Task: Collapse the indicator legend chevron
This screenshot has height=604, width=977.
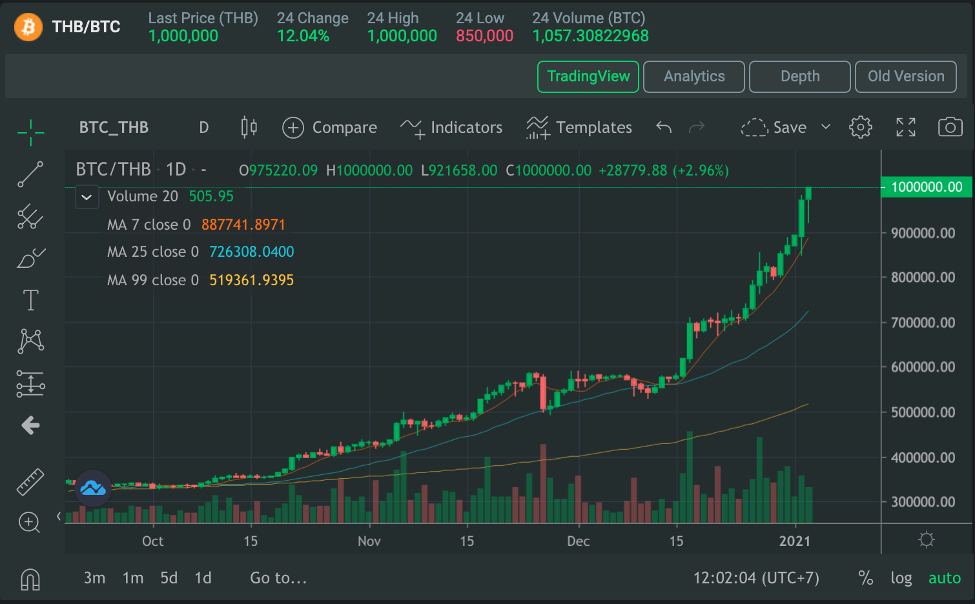Action: click(x=88, y=197)
